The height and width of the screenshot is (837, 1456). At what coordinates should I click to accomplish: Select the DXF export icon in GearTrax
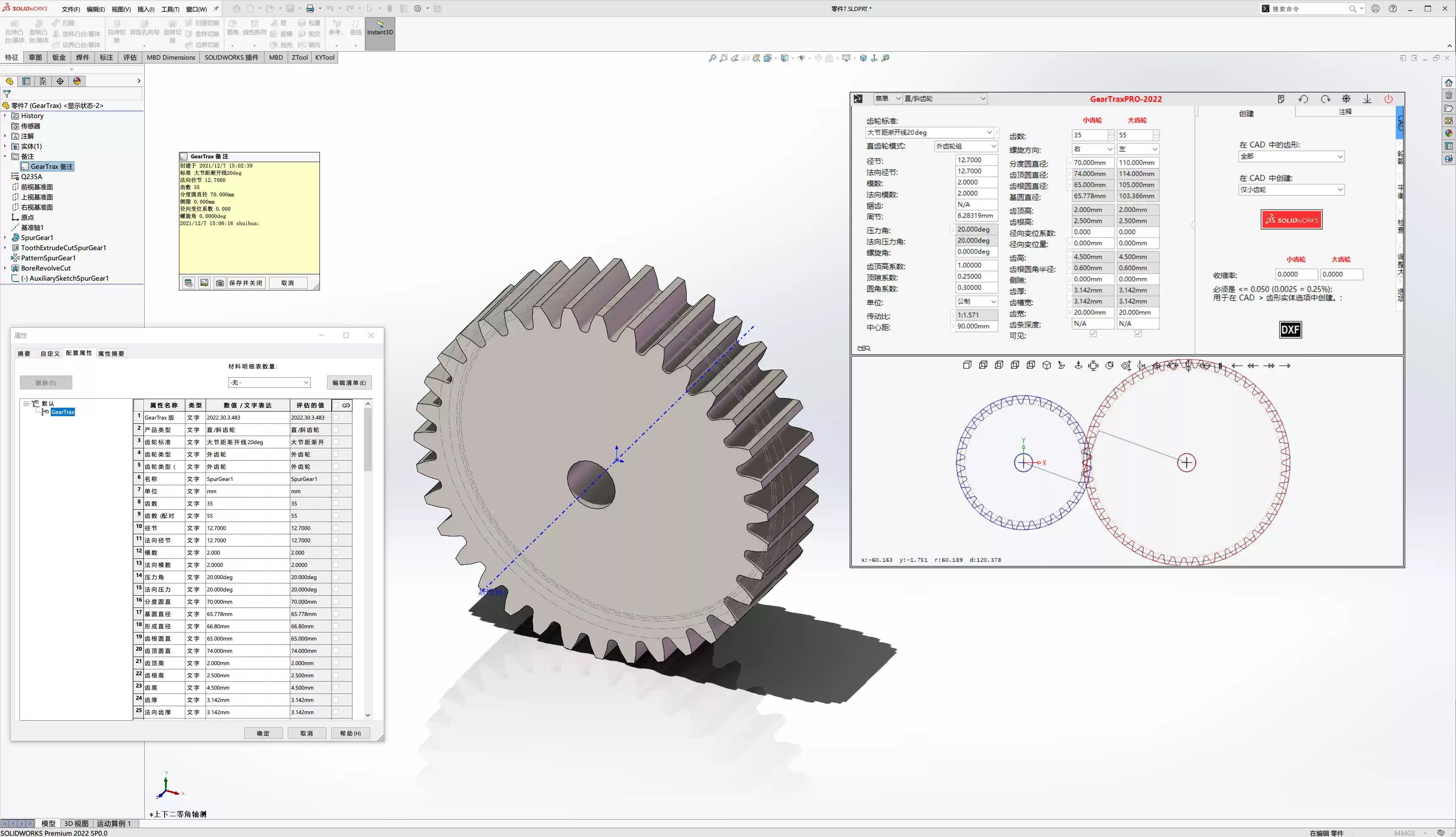click(1290, 329)
